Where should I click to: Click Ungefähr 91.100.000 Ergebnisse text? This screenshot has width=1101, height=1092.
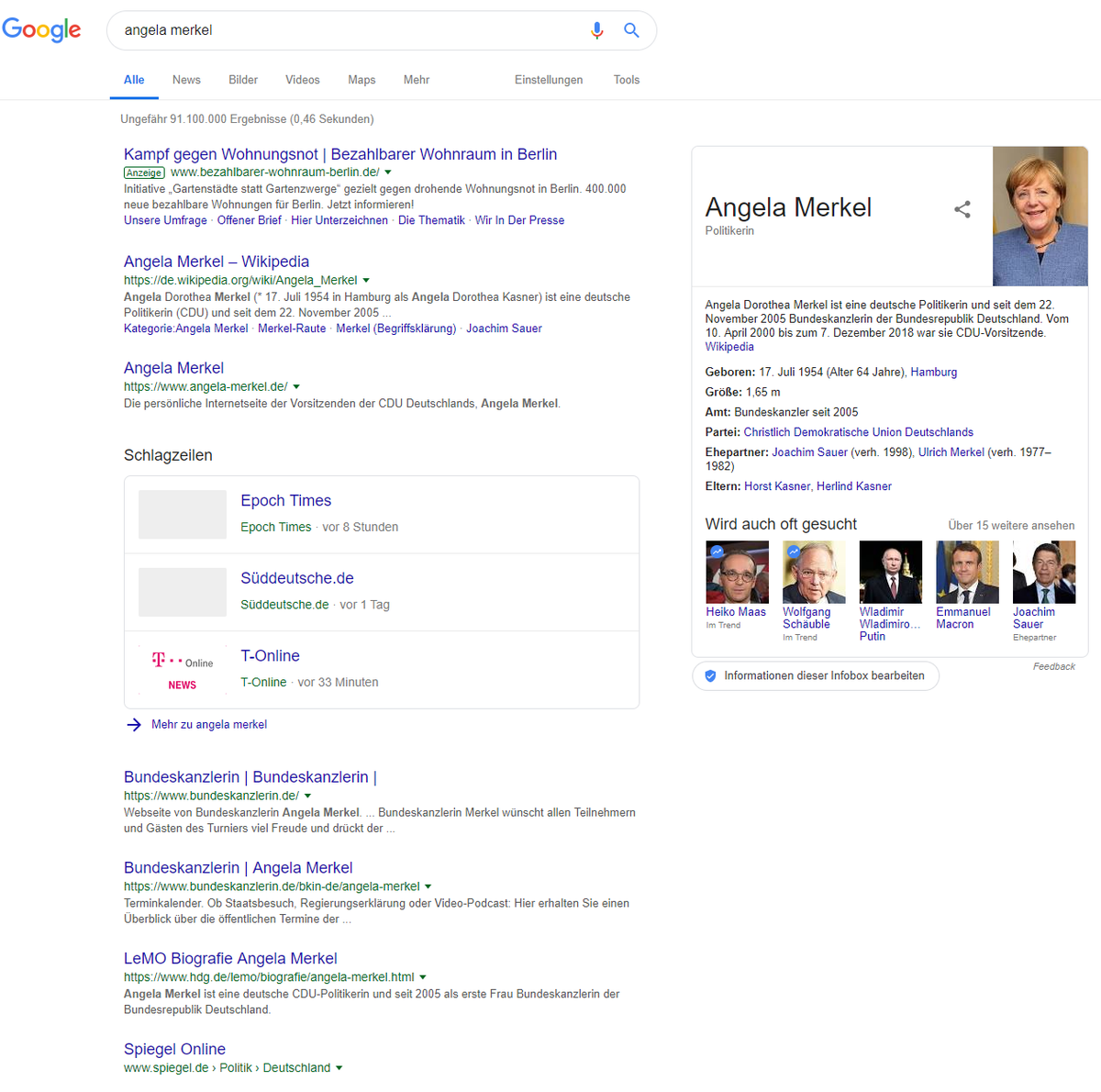pos(248,119)
